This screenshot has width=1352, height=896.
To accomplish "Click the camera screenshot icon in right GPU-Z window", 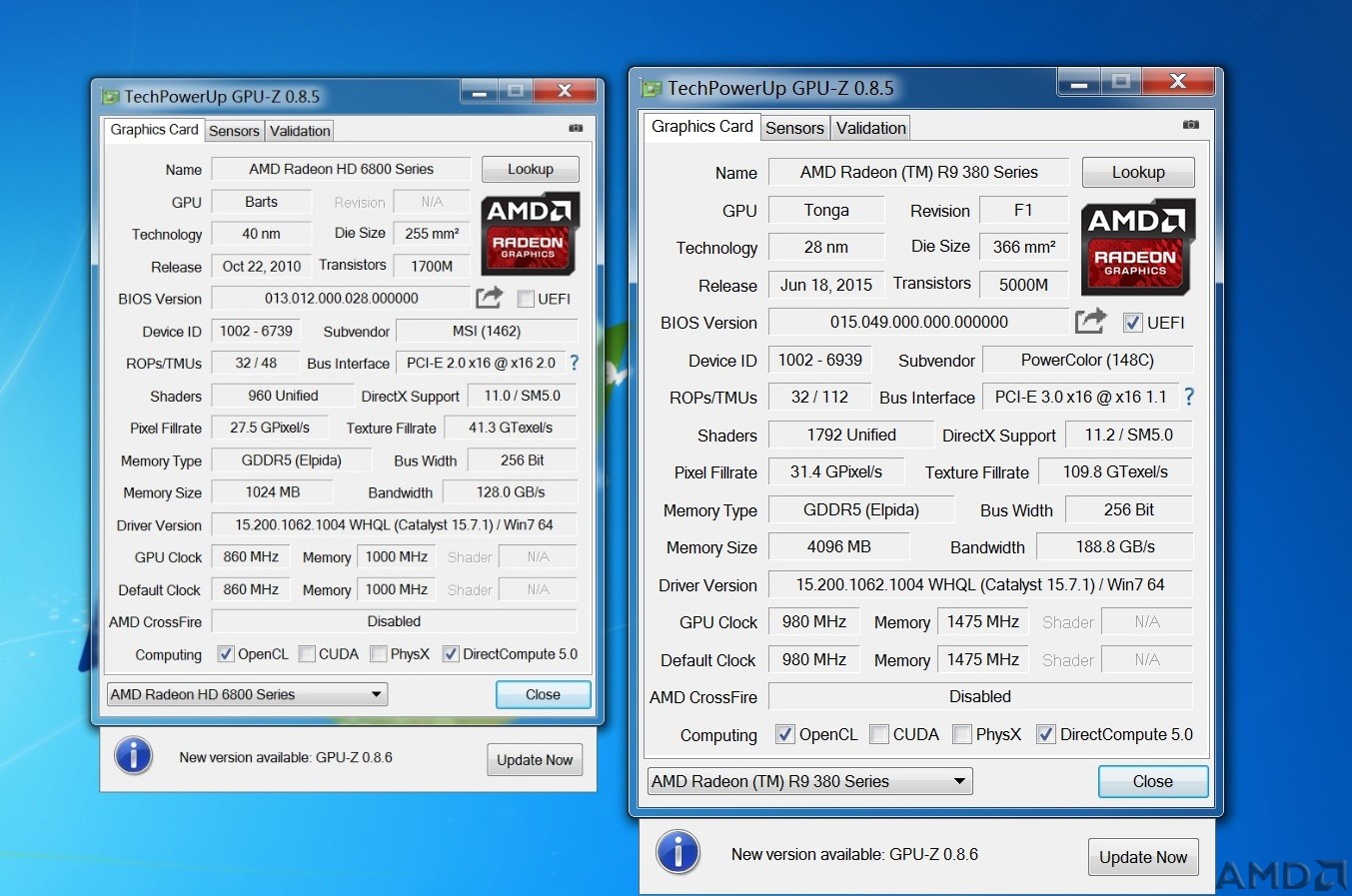I will pos(1190,125).
